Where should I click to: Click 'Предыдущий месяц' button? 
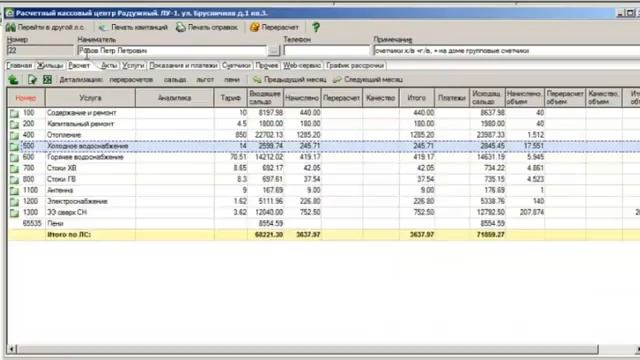coord(289,80)
